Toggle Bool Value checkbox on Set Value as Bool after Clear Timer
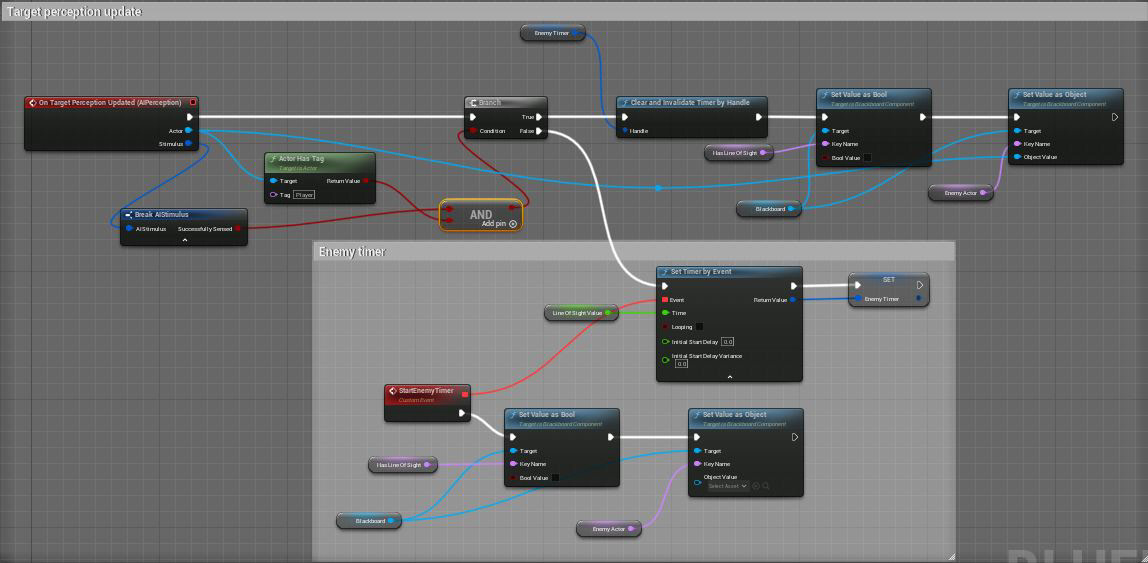This screenshot has width=1148, height=563. tap(868, 157)
